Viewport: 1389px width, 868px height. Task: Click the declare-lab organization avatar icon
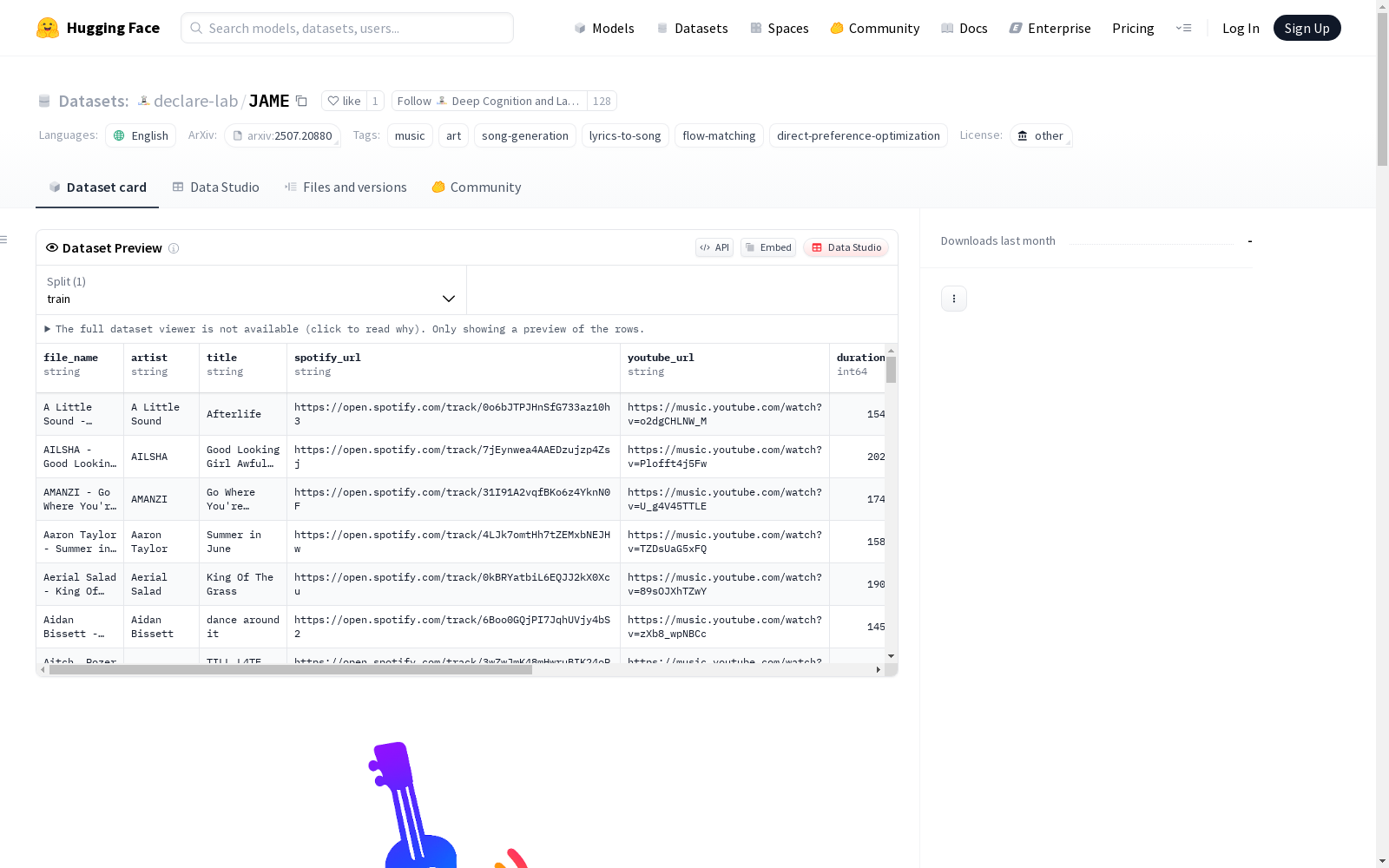coord(144,101)
